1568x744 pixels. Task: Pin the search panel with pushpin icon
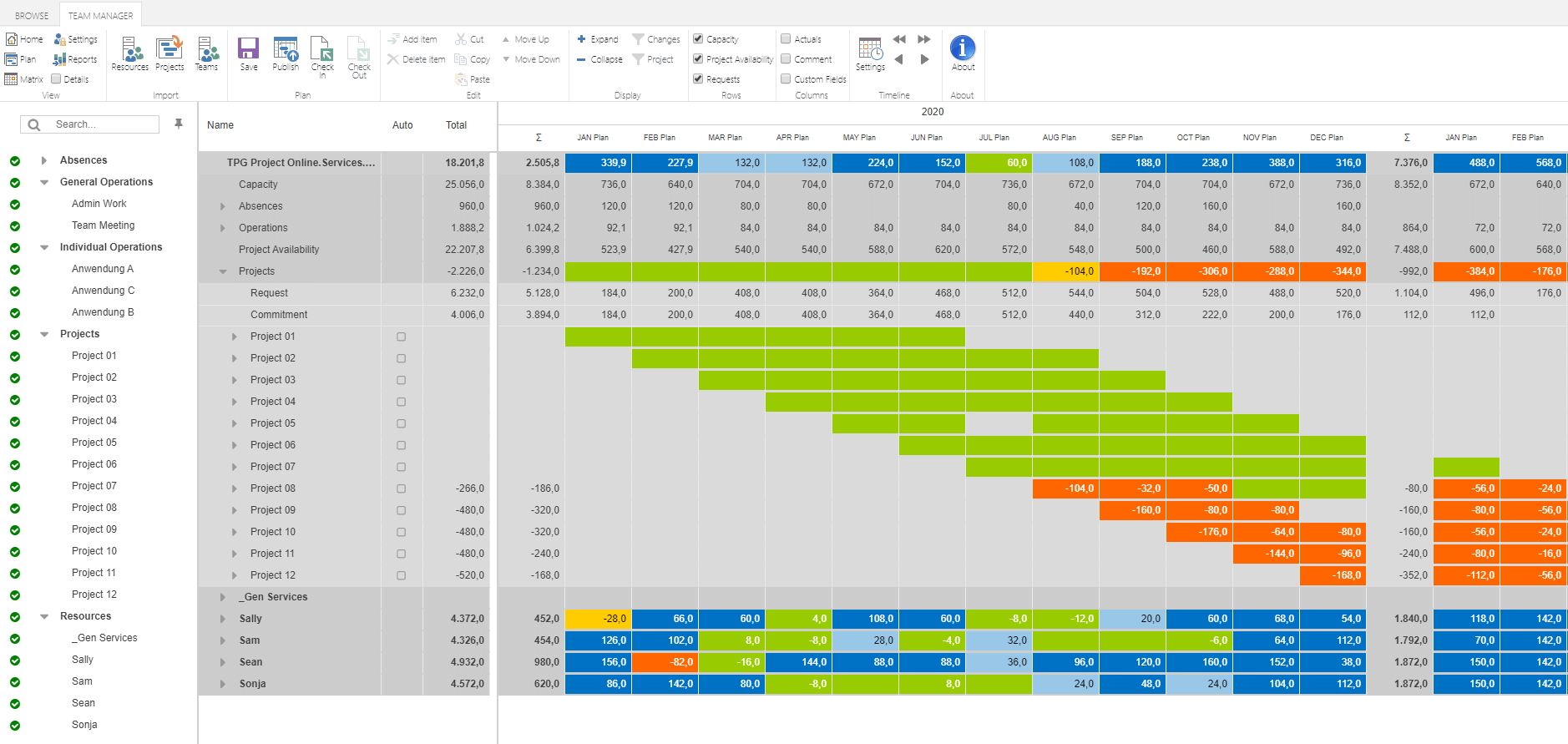(178, 124)
